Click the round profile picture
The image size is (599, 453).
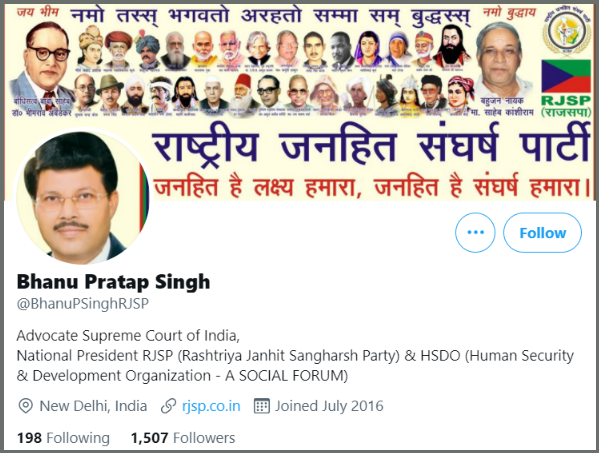83,197
